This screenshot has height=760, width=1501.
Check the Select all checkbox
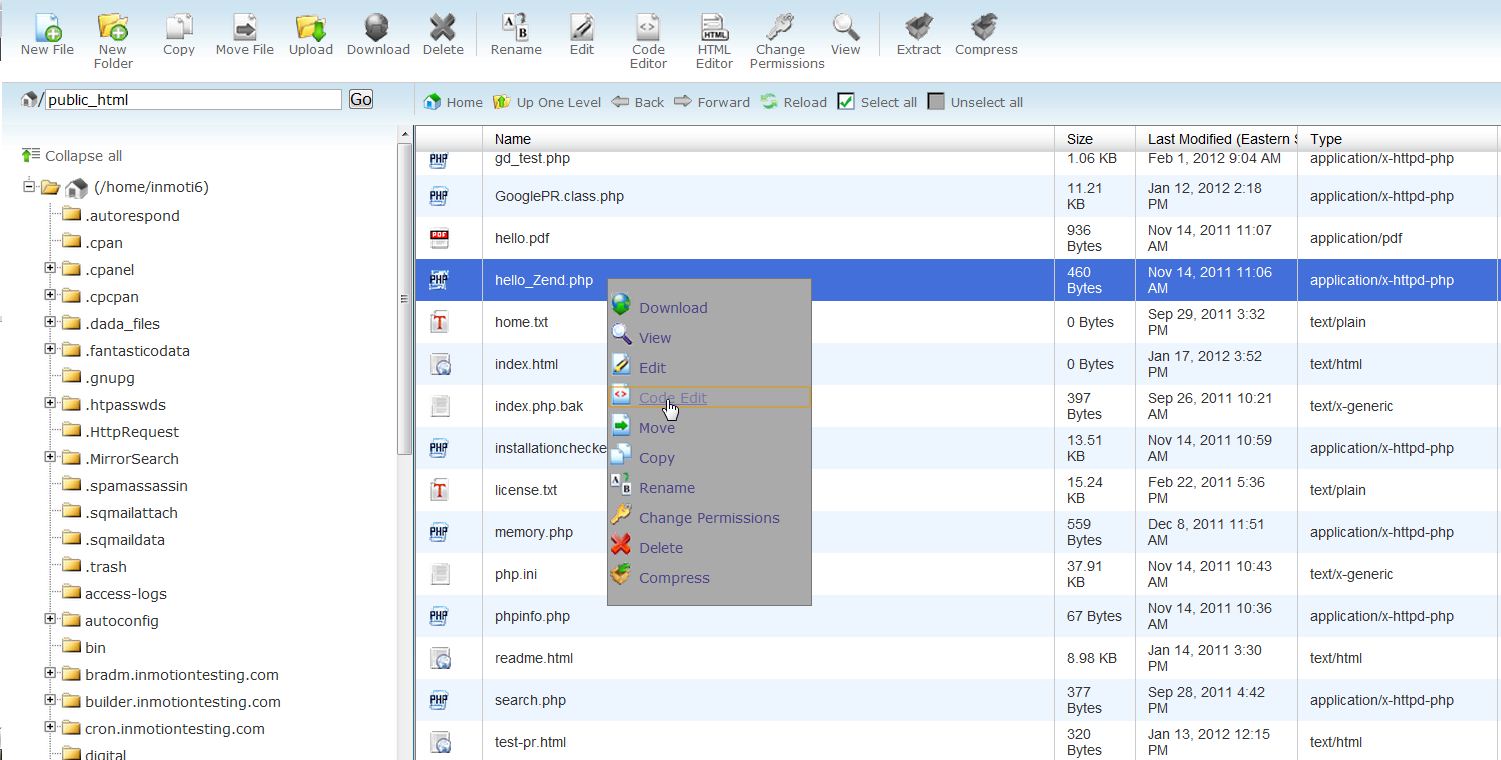click(x=845, y=101)
